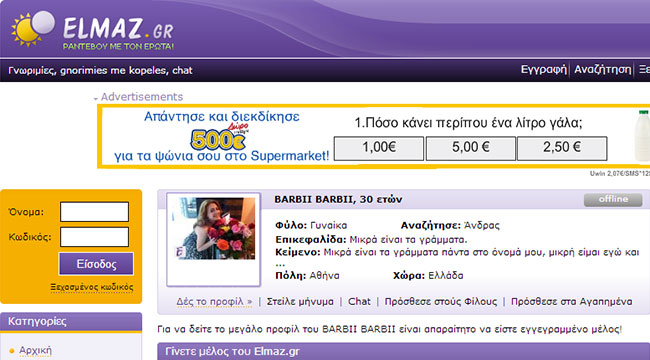This screenshot has height=360, width=650.
Task: Click Πρόσθεσε στα Αγαπημένα link
Action: pos(572,302)
